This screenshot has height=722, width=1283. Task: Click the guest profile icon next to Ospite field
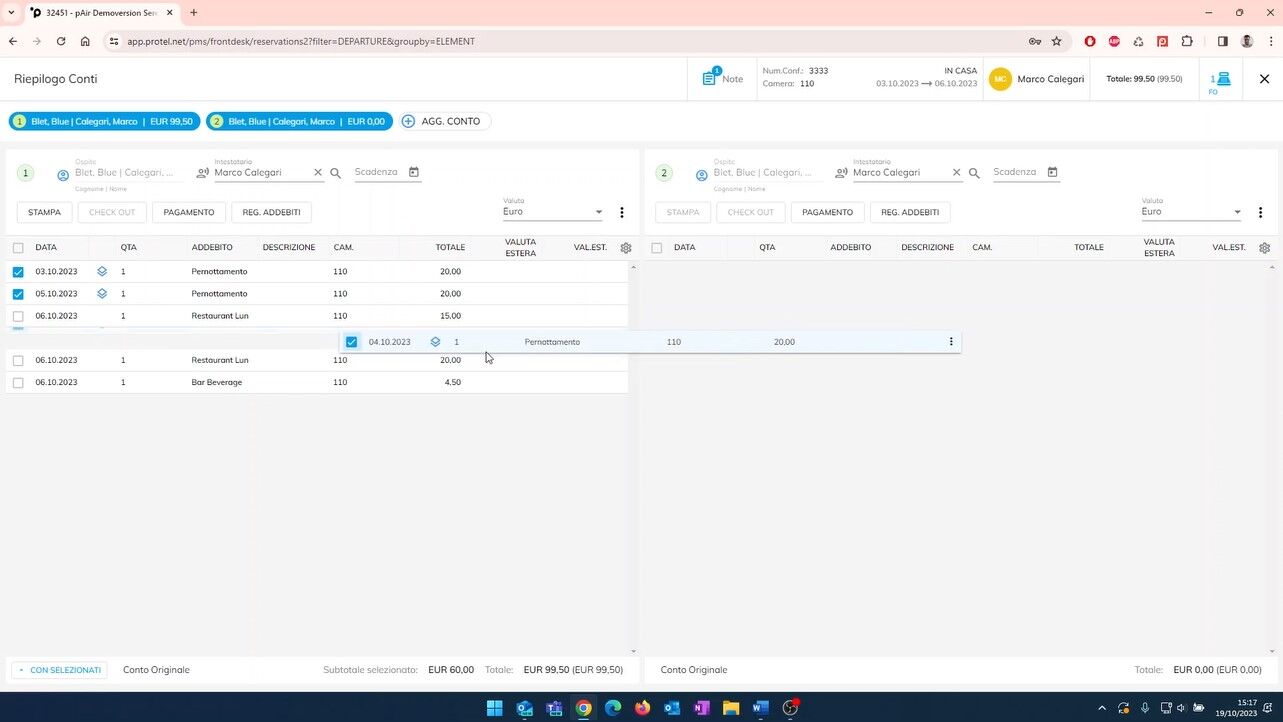[61, 172]
